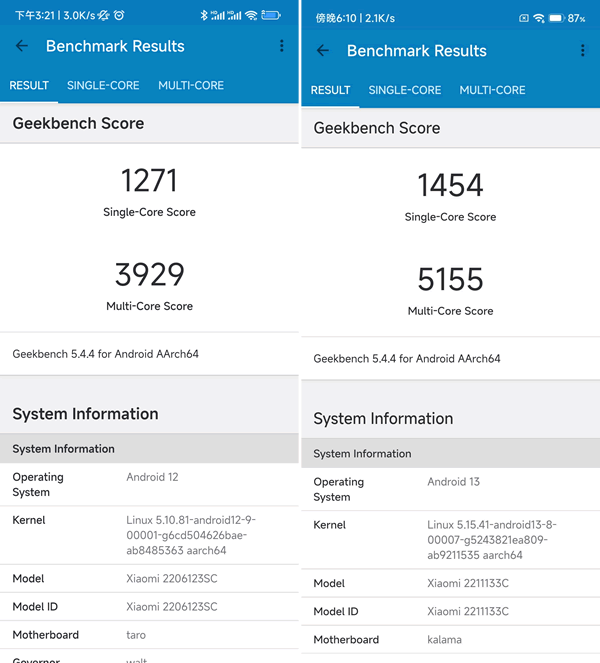The image size is (600, 663).
Task: Switch to SINGLE-CORE tab on left screen
Action: tap(103, 86)
